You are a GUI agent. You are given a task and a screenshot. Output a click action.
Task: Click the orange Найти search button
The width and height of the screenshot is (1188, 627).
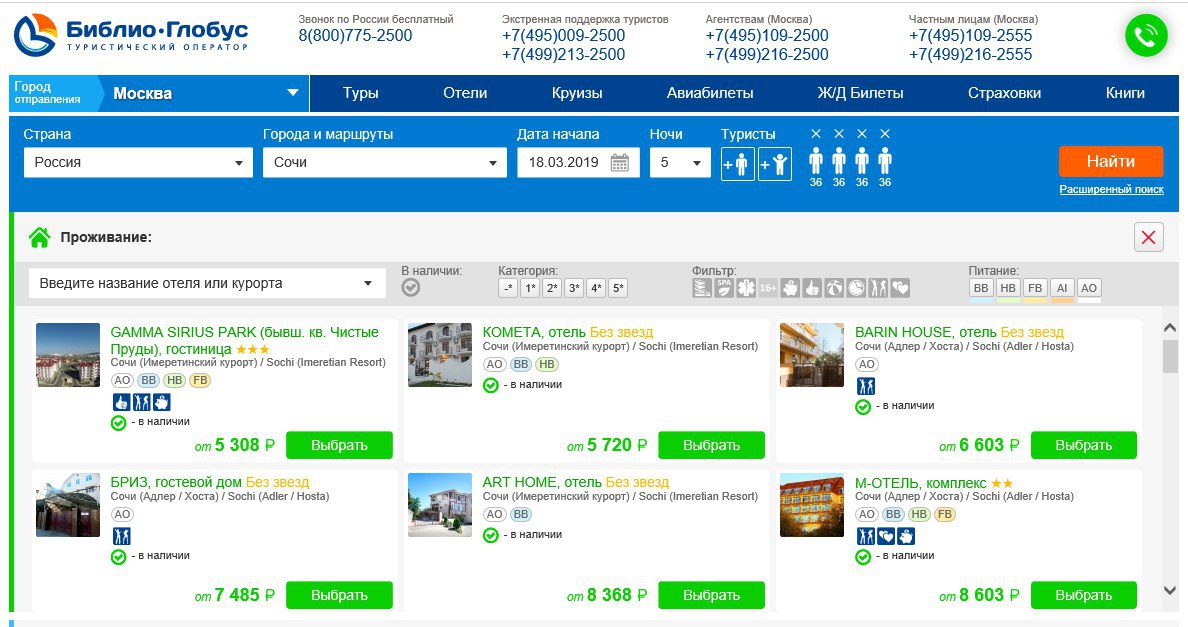(x=1111, y=161)
